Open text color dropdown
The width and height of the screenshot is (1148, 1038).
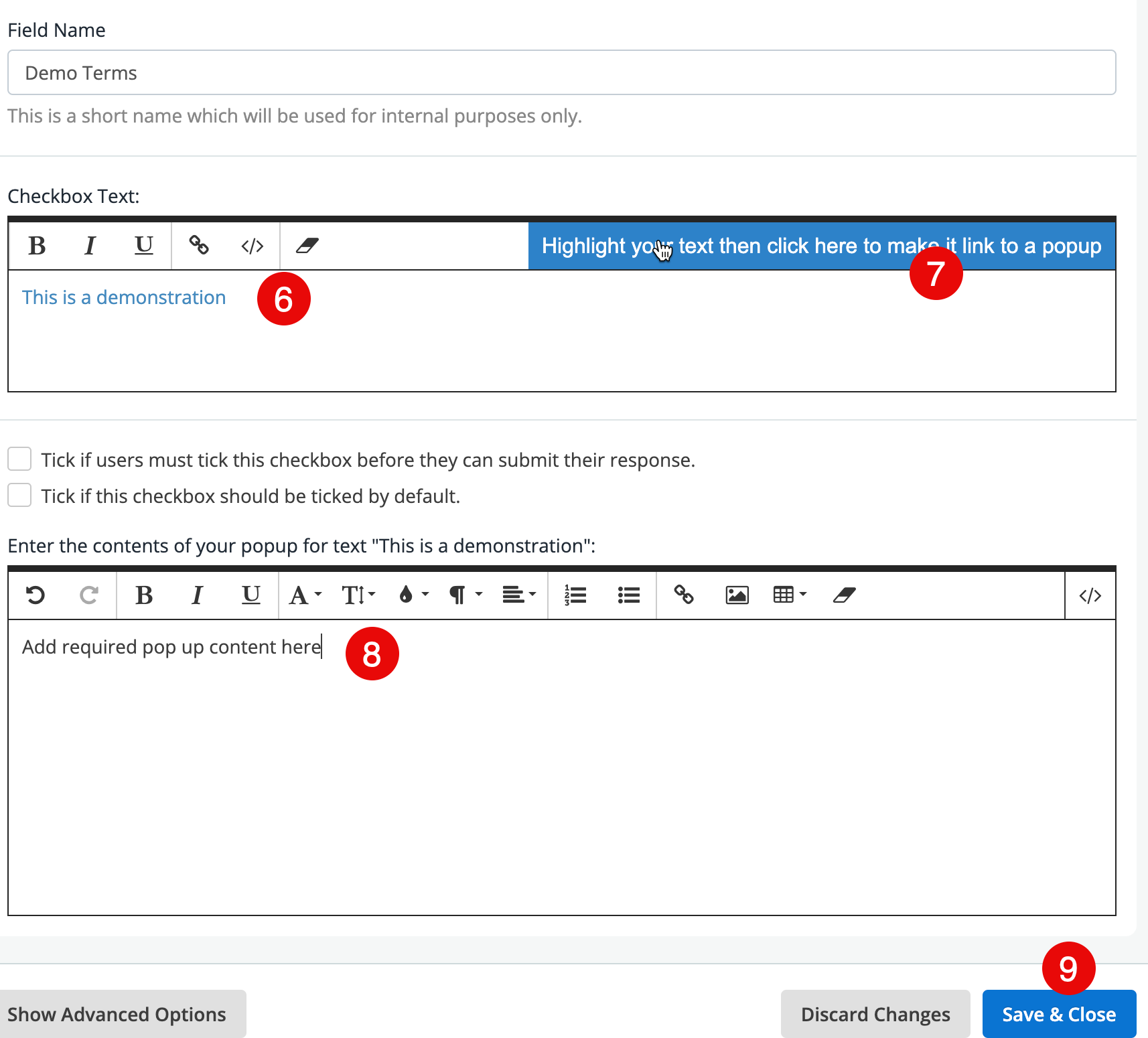click(413, 595)
